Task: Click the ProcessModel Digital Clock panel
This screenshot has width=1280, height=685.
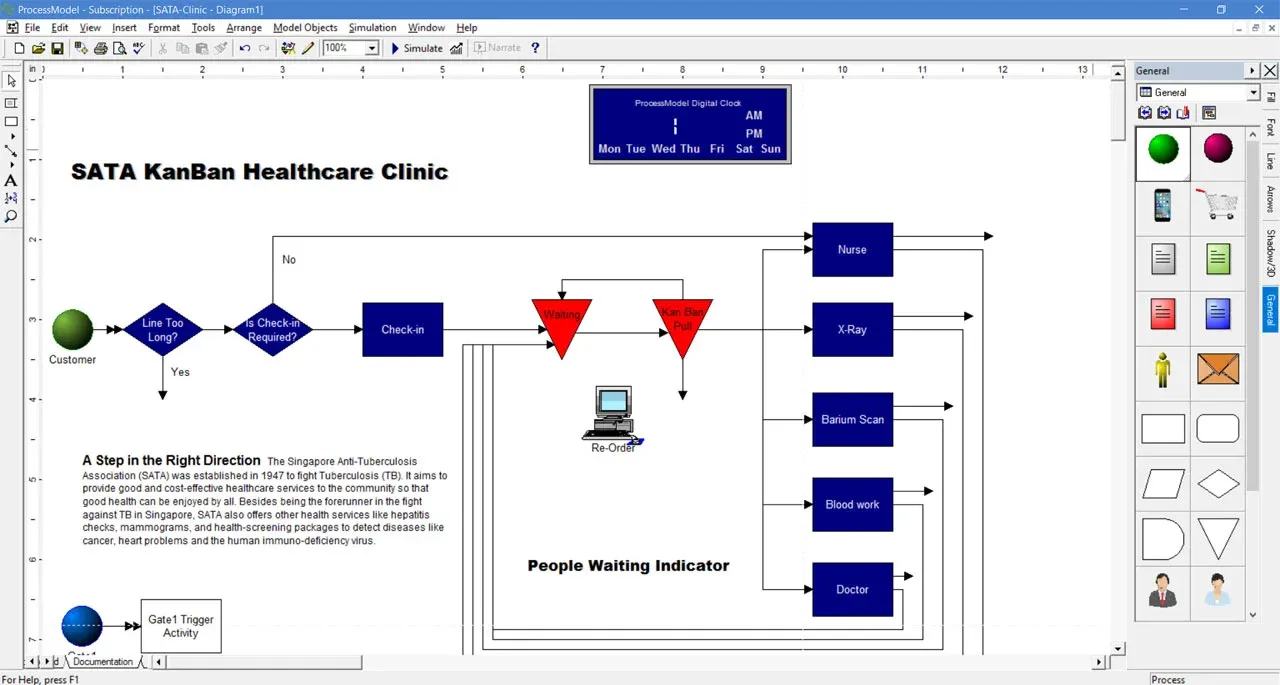Action: click(690, 124)
